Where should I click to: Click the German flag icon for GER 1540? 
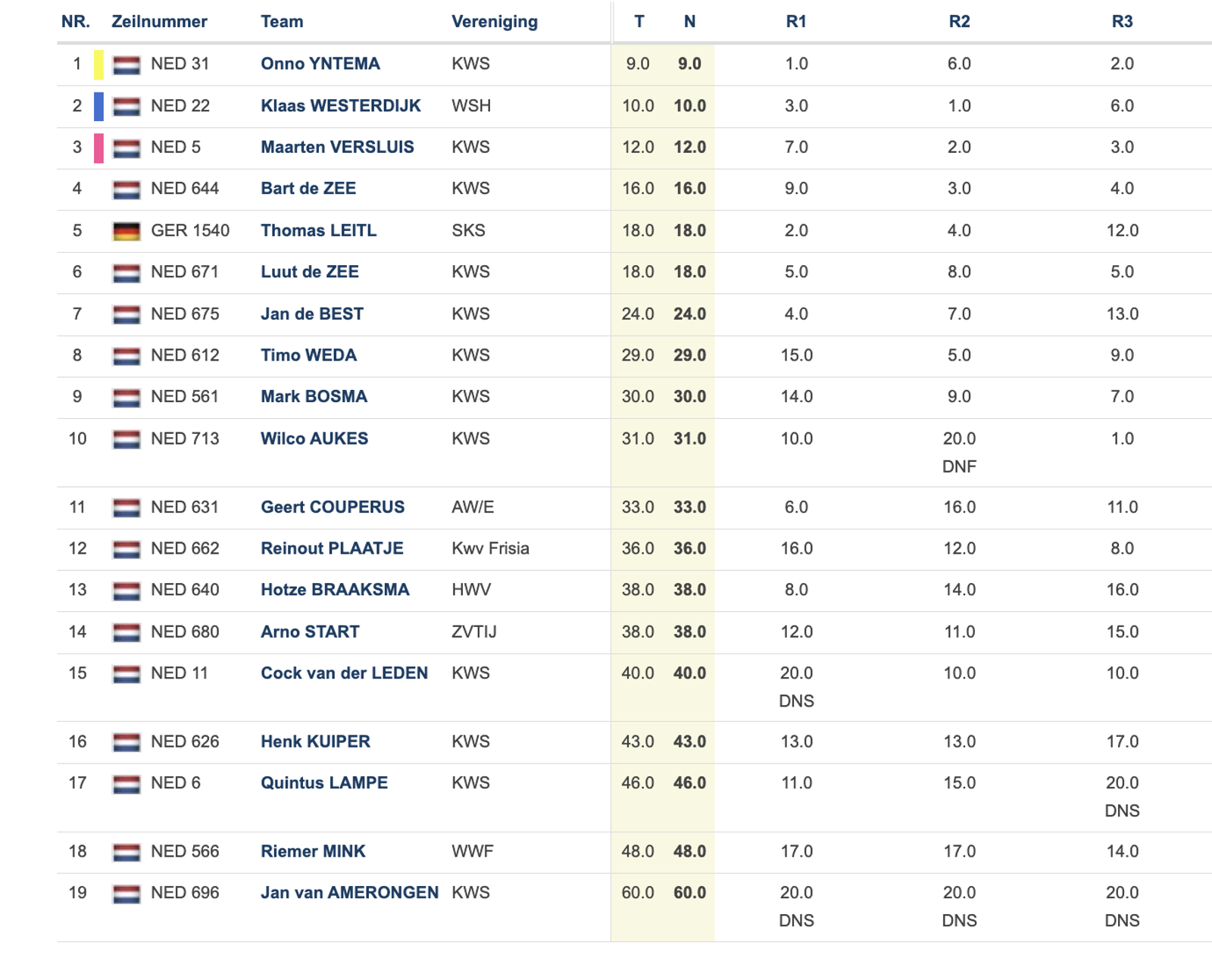127,231
